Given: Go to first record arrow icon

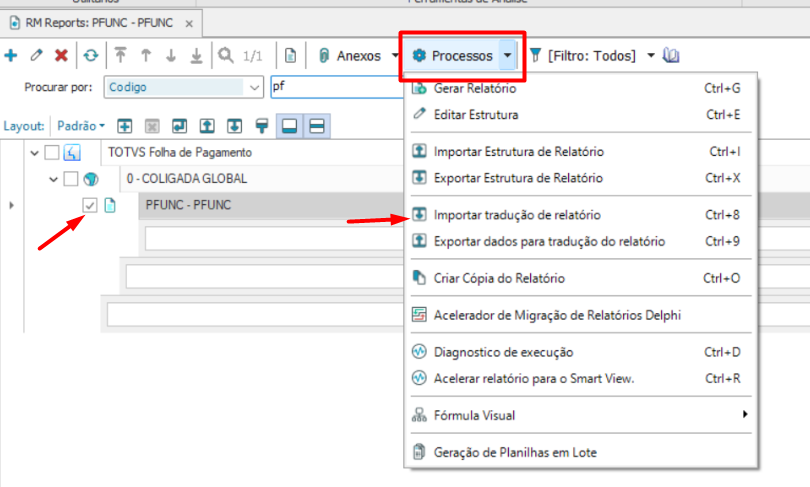Looking at the screenshot, I should point(120,55).
